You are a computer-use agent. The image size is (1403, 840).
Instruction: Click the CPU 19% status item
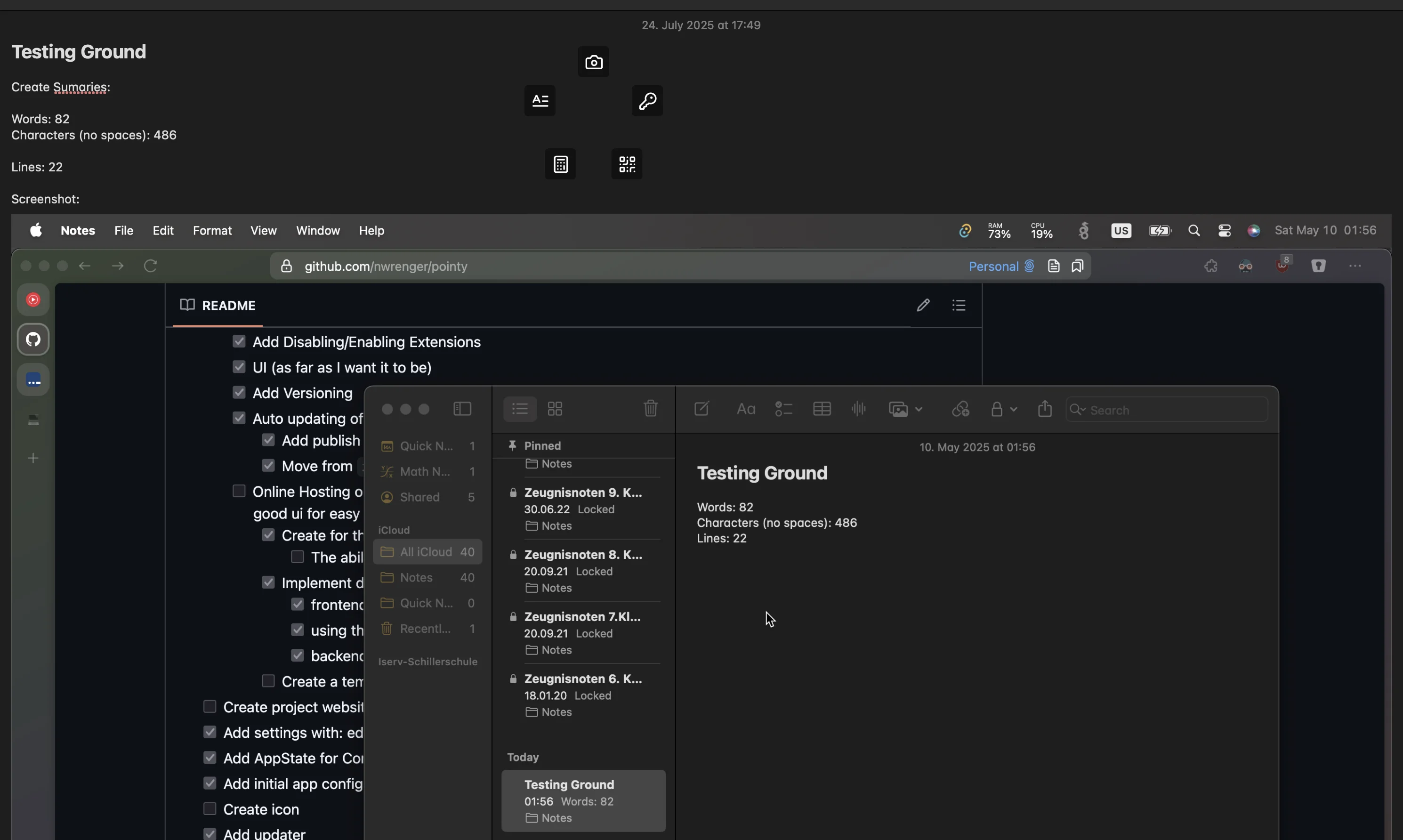pos(1041,230)
